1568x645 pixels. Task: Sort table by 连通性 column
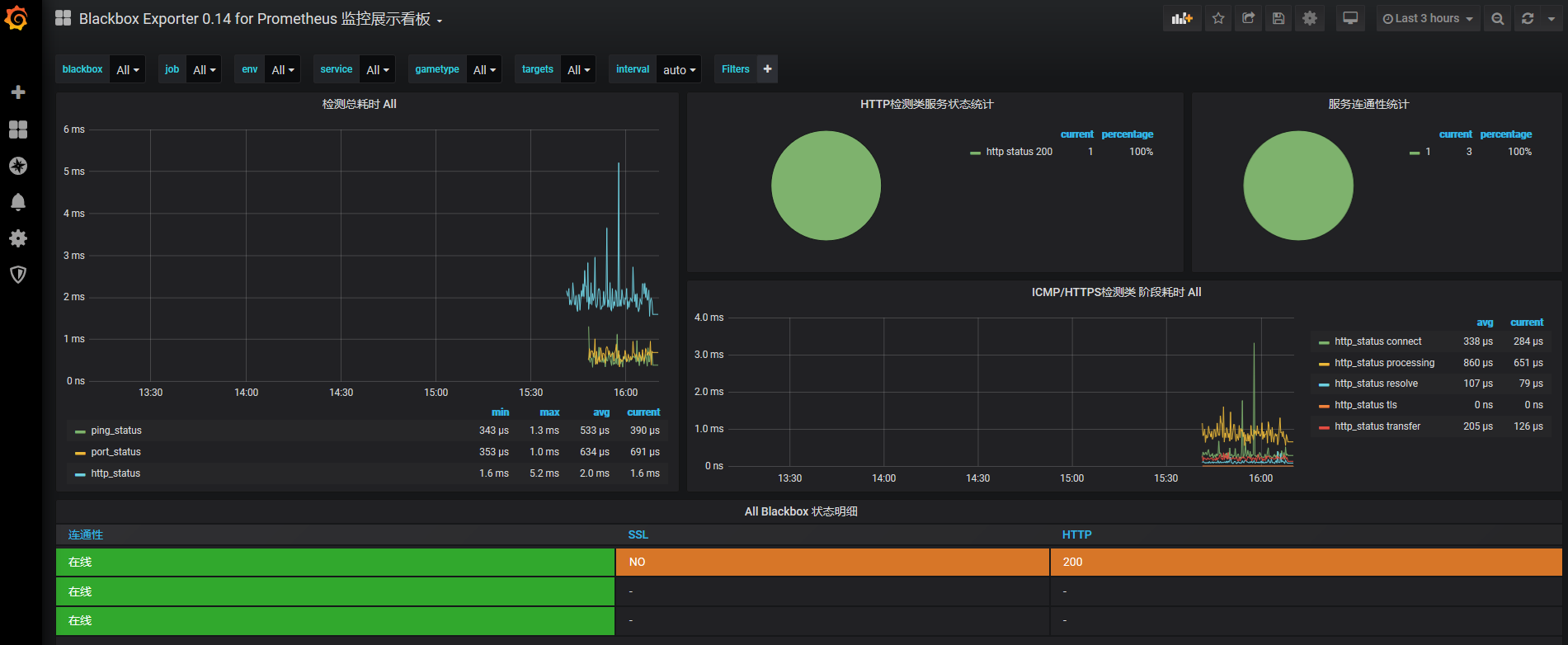86,534
